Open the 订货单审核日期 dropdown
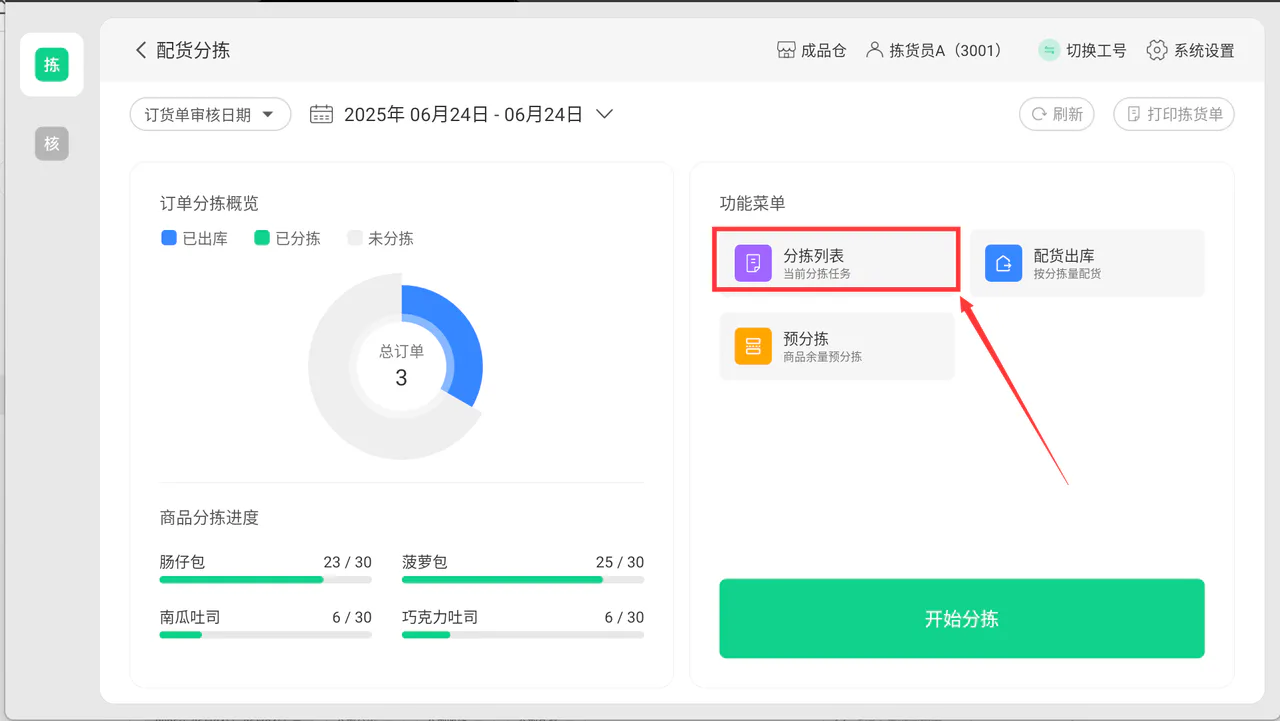 tap(210, 114)
